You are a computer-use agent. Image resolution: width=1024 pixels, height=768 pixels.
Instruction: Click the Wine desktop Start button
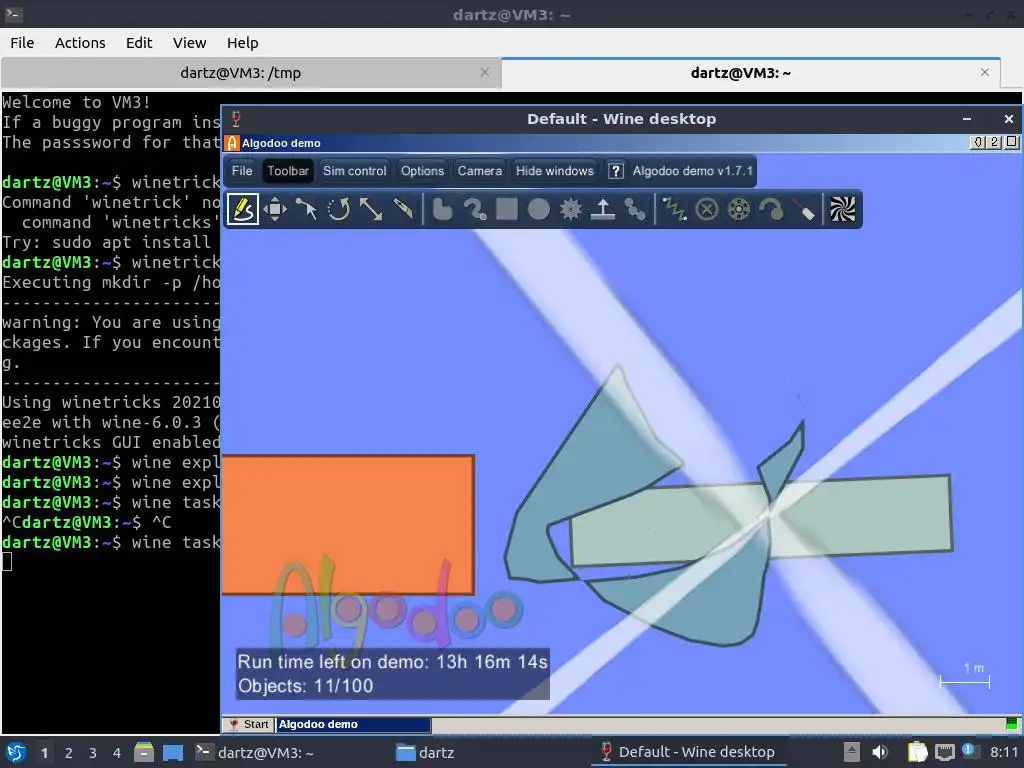(249, 724)
